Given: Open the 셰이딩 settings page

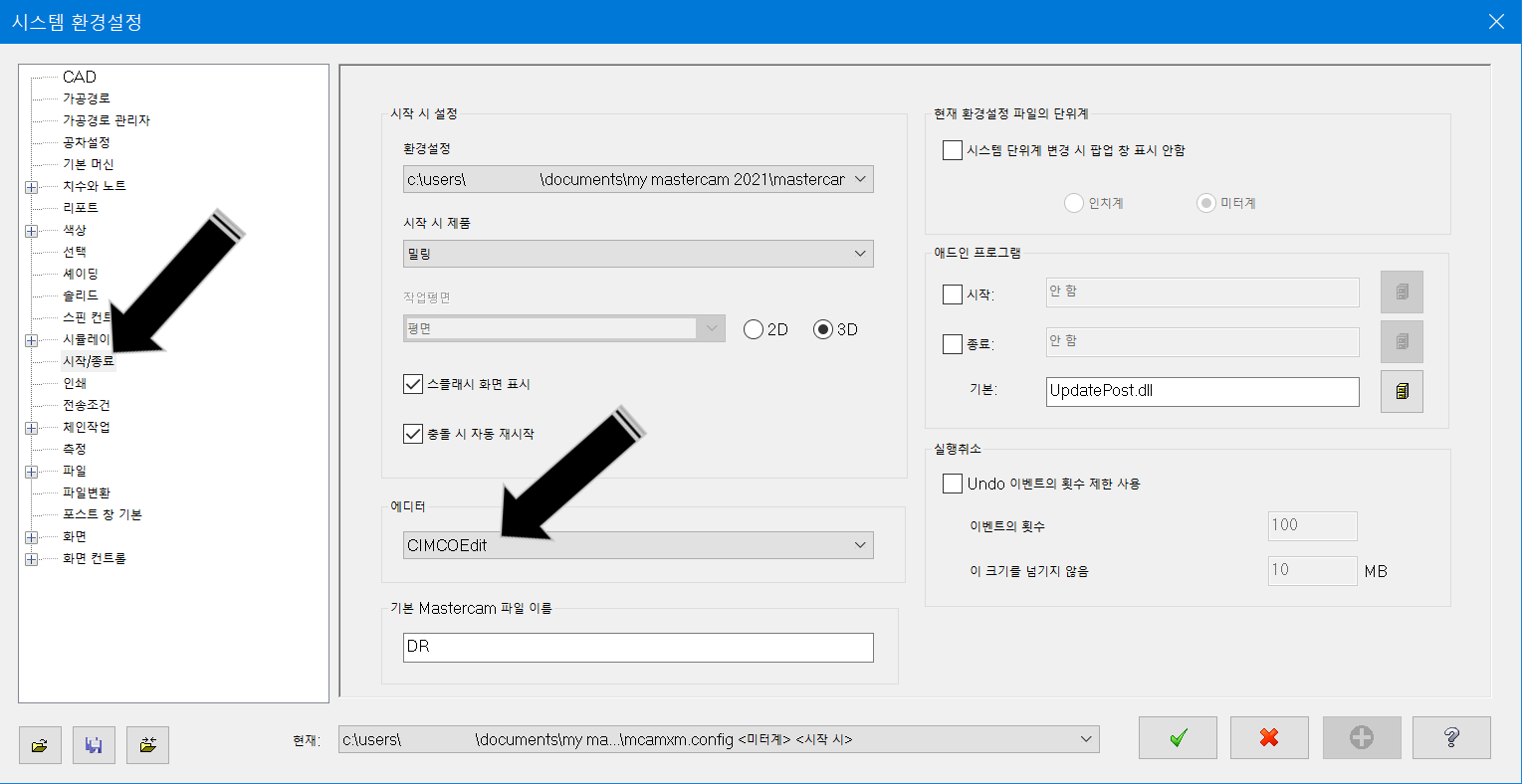Looking at the screenshot, I should pyautogui.click(x=81, y=274).
